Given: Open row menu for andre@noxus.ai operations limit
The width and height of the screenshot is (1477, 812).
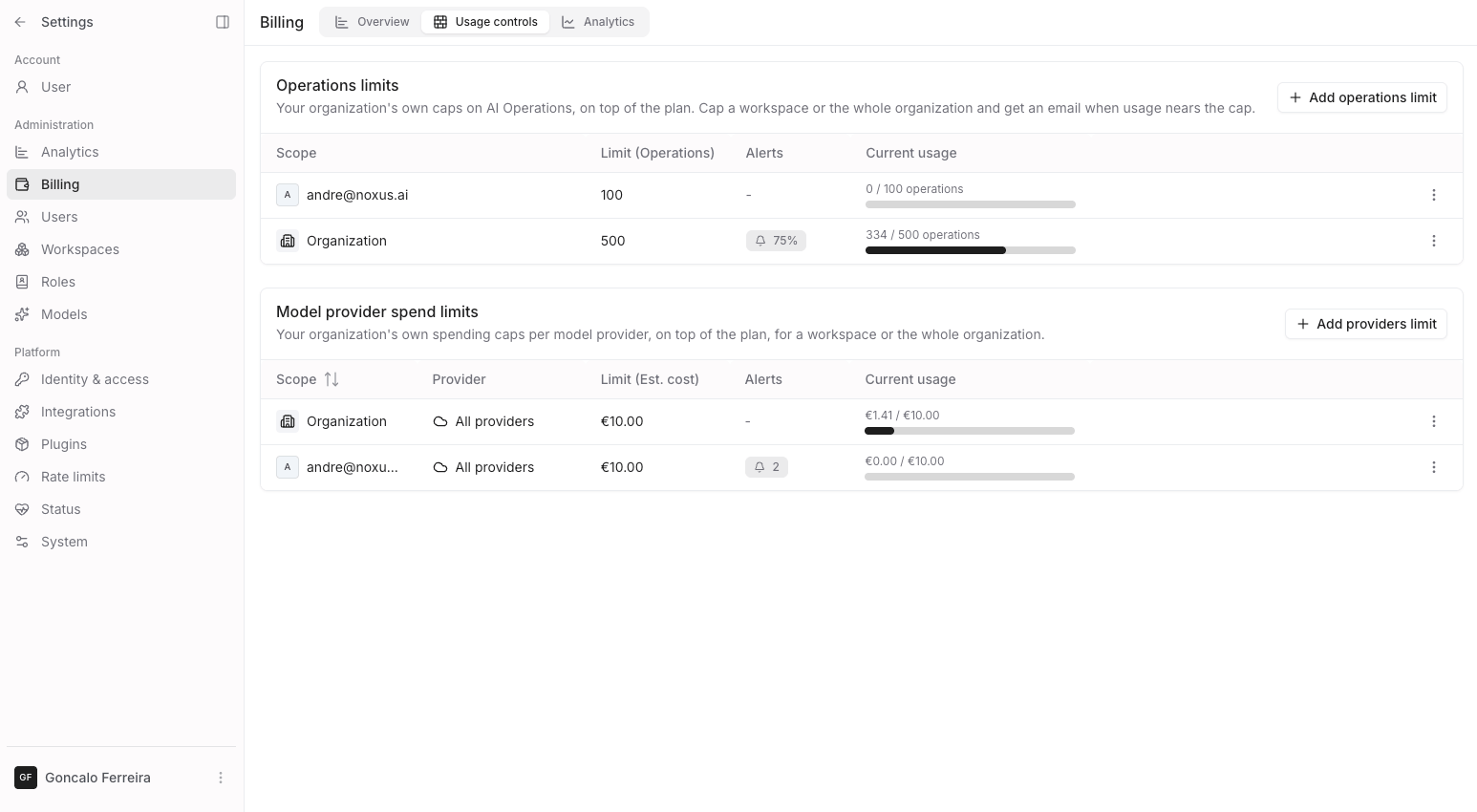Looking at the screenshot, I should coord(1433,195).
